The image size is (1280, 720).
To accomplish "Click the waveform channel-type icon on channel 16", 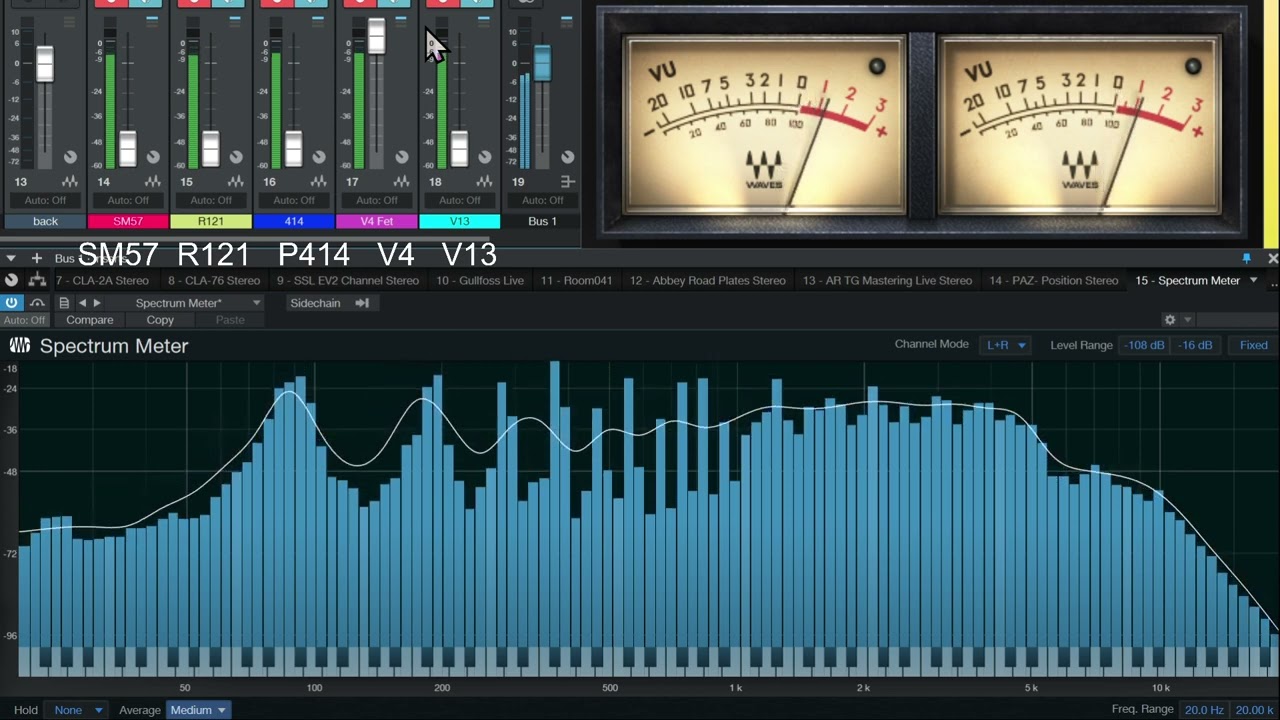I will (319, 182).
